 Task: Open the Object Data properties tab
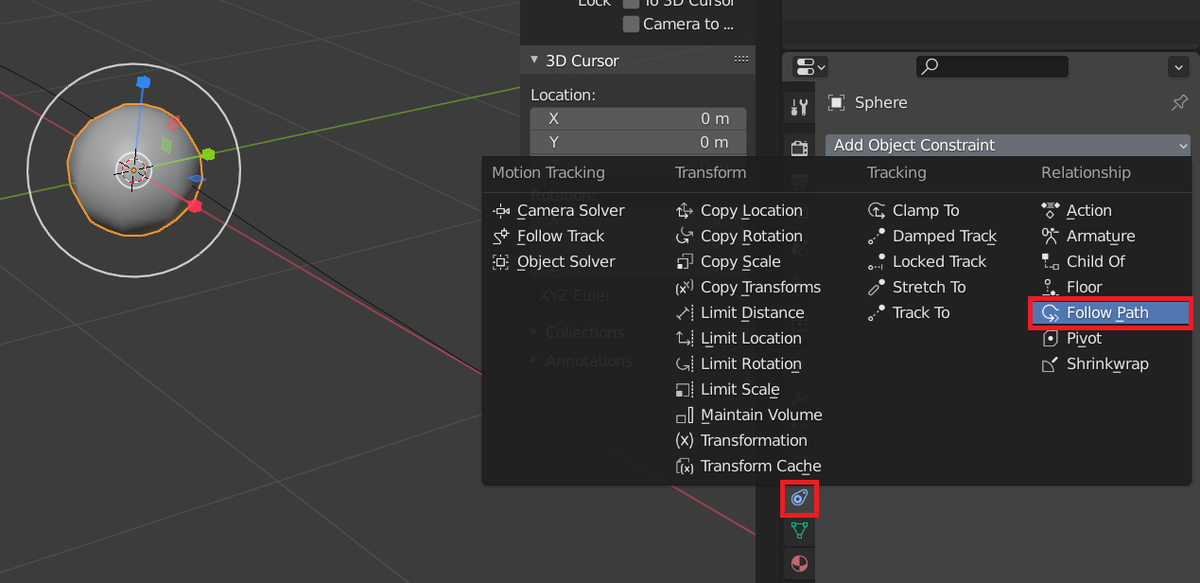[x=799, y=530]
